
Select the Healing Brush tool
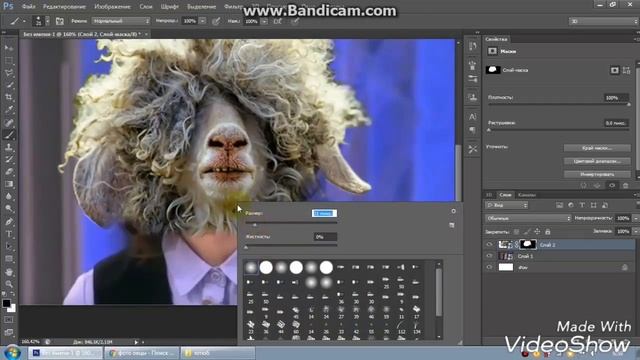pos(9,122)
